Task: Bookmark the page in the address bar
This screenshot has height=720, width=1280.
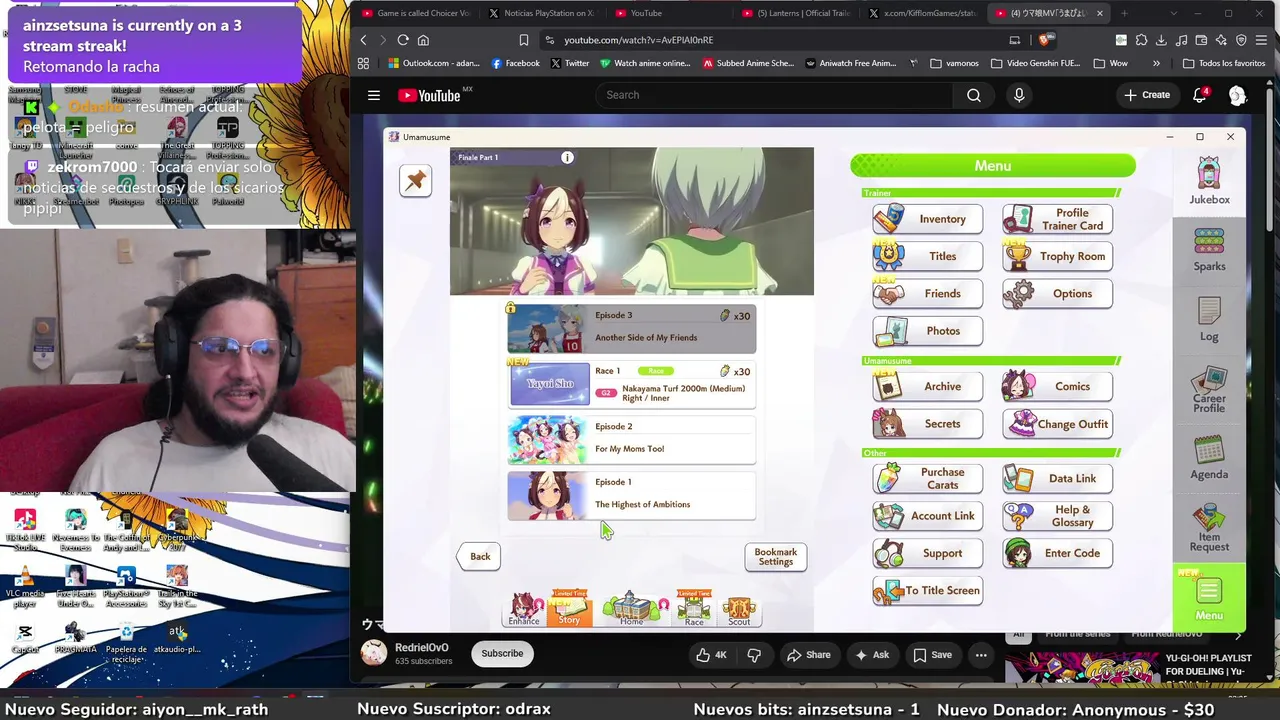Action: pos(523,40)
